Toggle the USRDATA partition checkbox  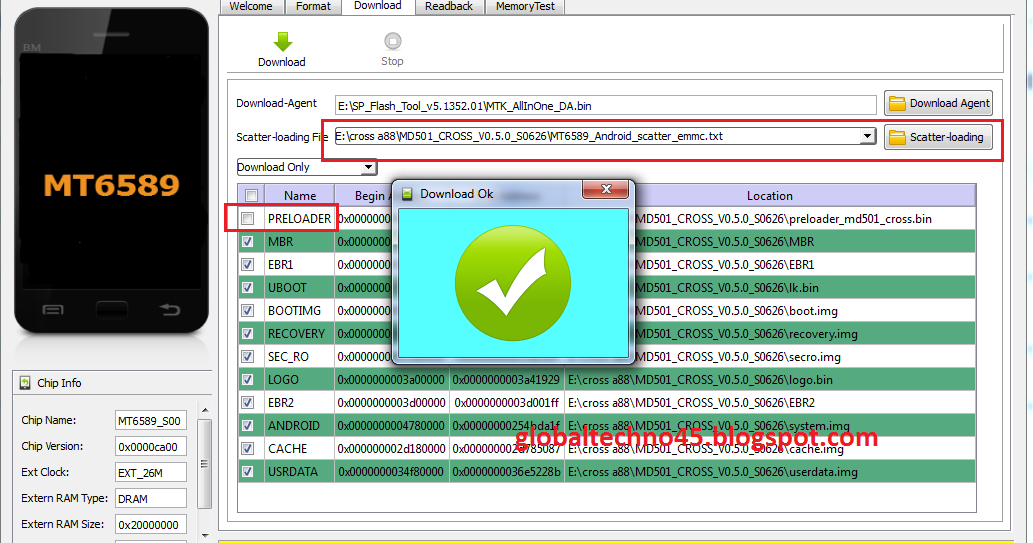click(x=247, y=472)
